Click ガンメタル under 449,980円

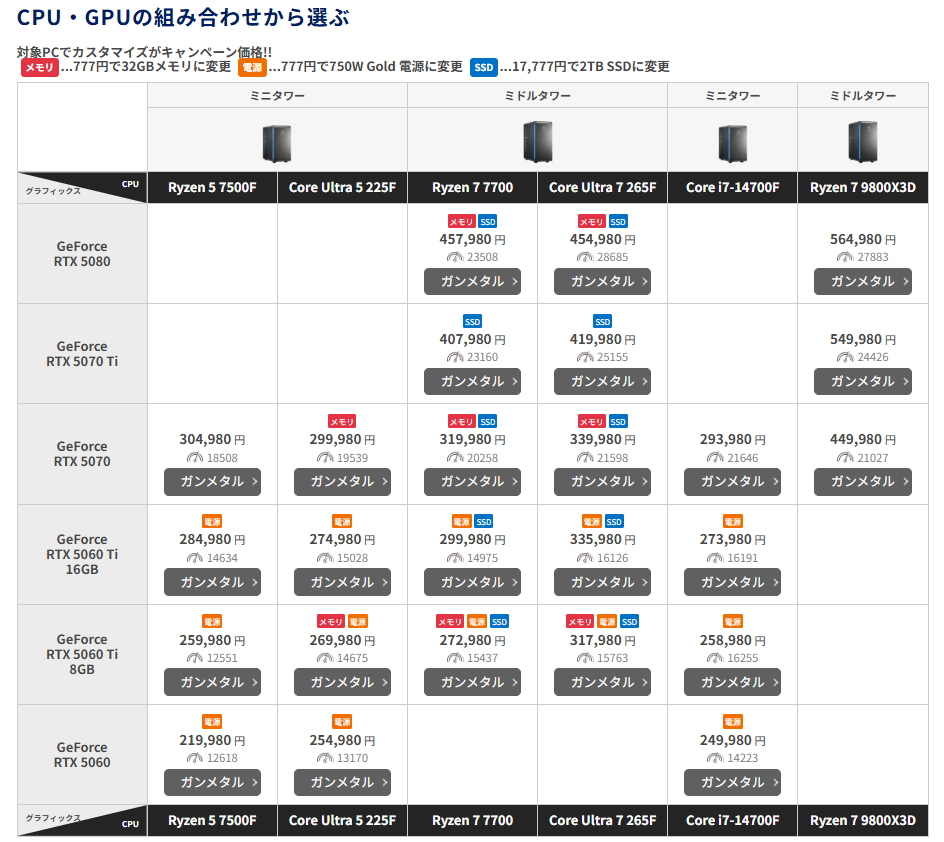pyautogui.click(x=862, y=481)
